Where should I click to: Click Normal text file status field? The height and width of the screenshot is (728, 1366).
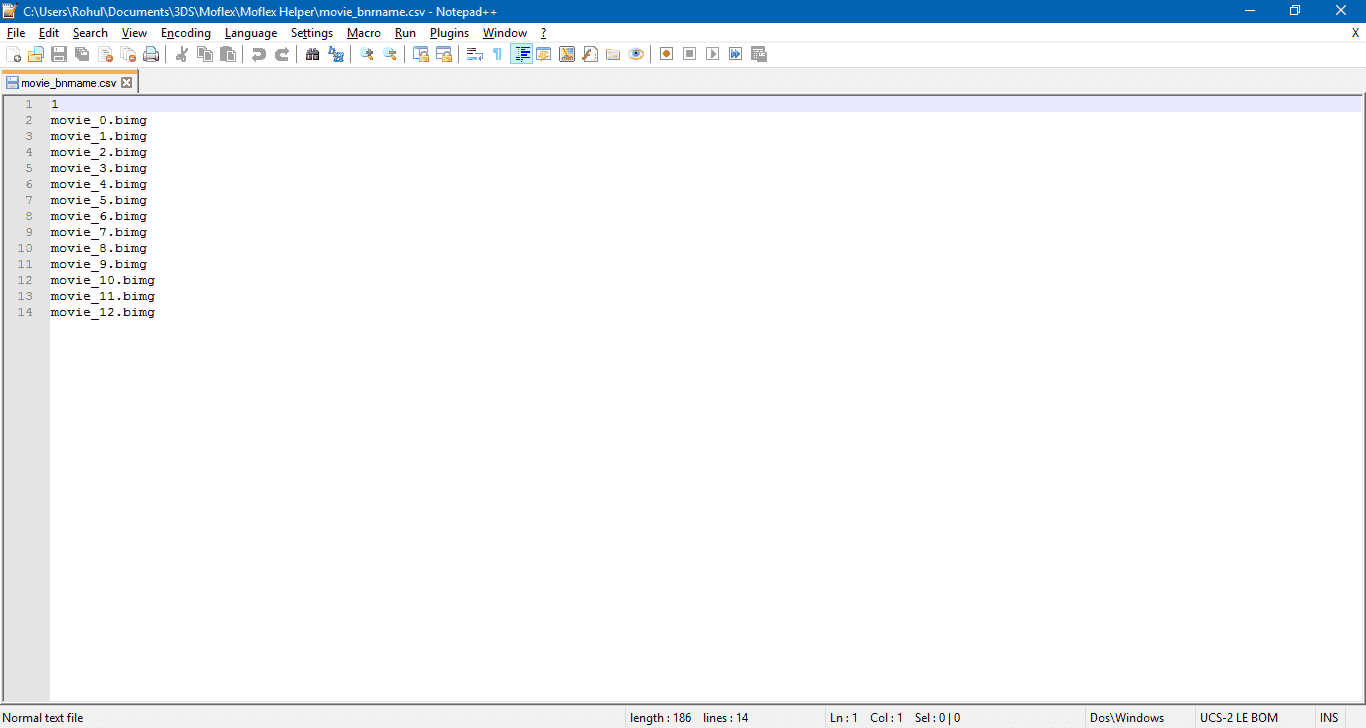pos(43,718)
